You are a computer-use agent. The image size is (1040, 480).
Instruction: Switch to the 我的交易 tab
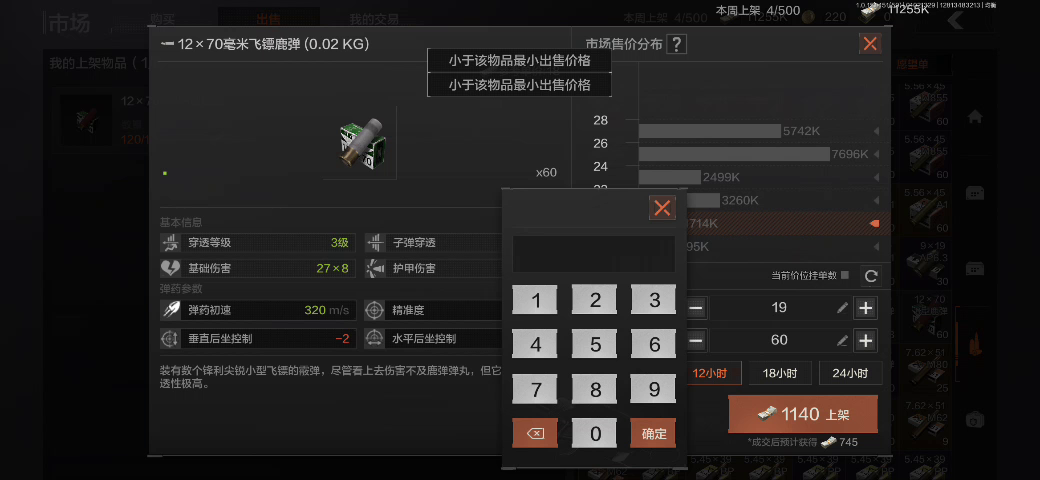point(374,19)
